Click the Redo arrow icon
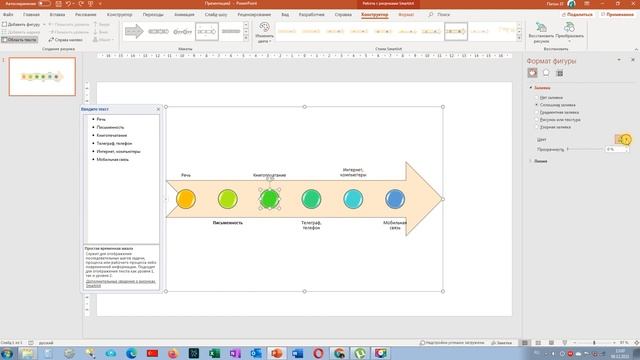The width and height of the screenshot is (640, 360). click(81, 4)
